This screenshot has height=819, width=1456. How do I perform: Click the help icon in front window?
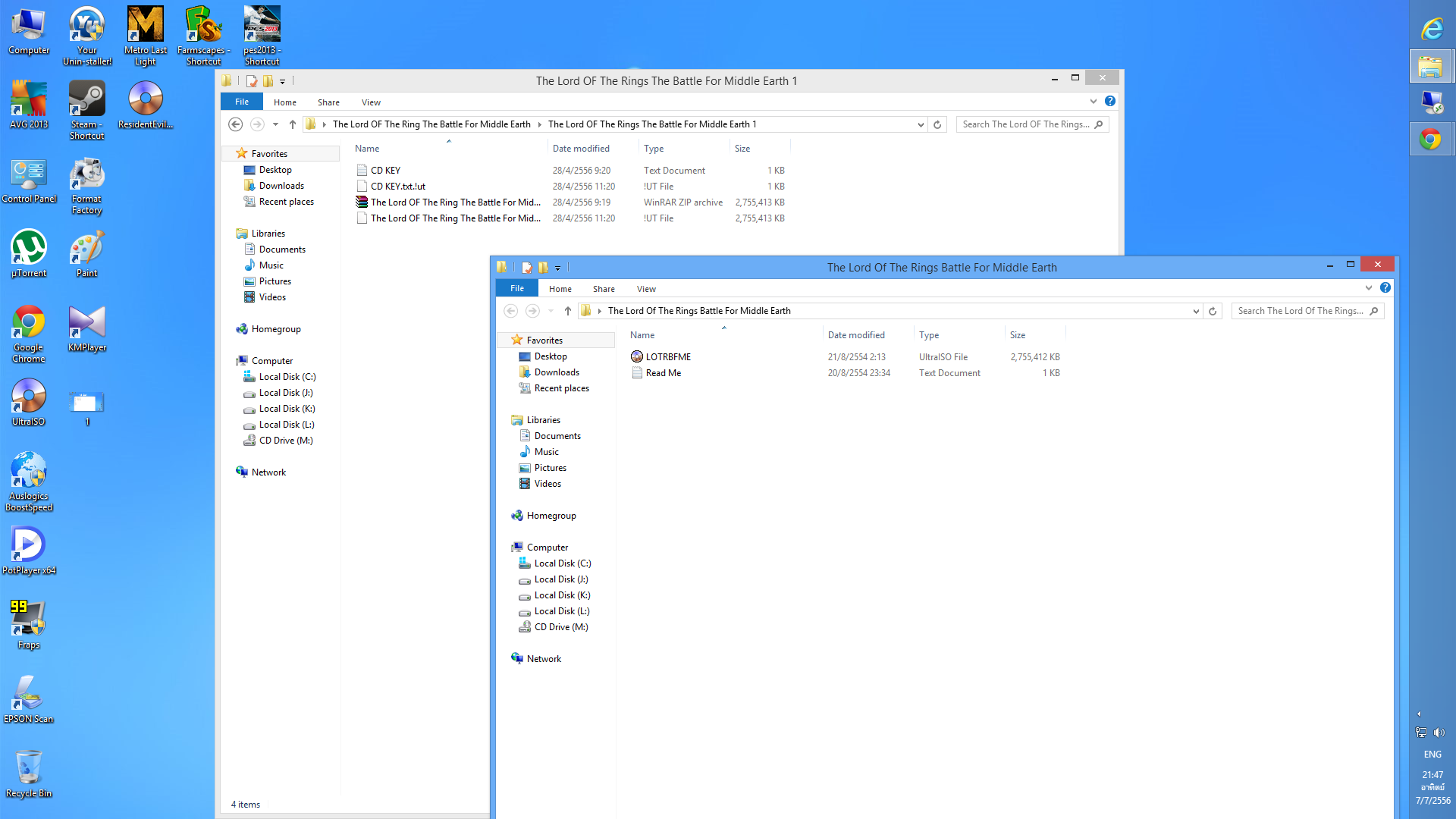click(x=1385, y=288)
